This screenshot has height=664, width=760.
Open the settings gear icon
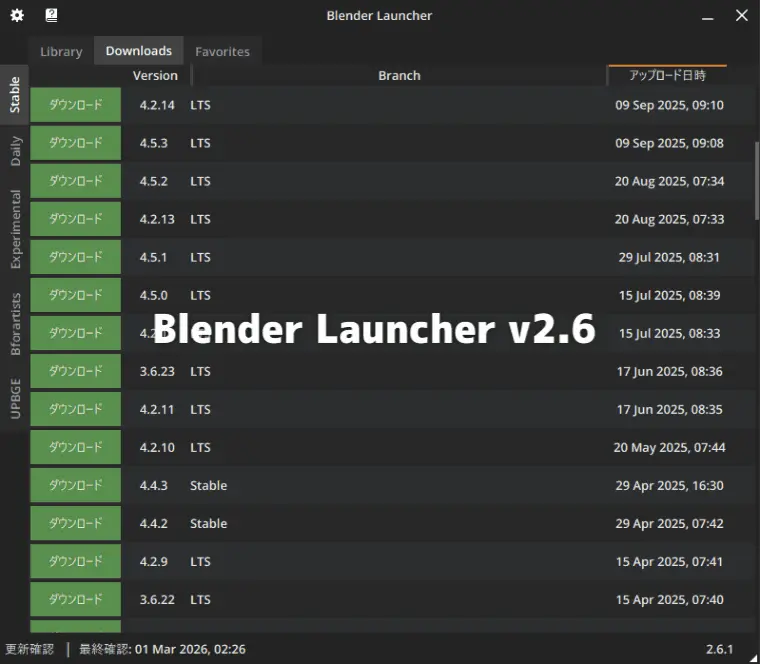point(17,15)
